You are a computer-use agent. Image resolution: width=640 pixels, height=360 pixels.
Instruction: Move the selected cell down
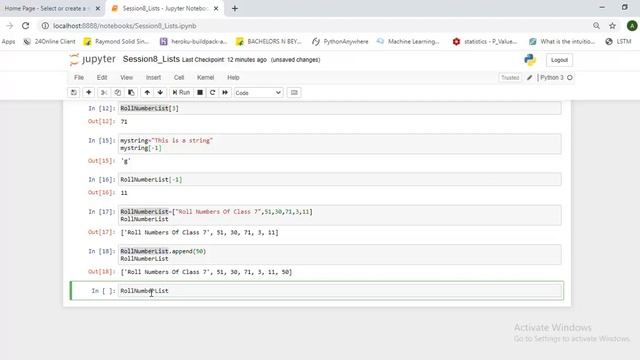[x=160, y=93]
